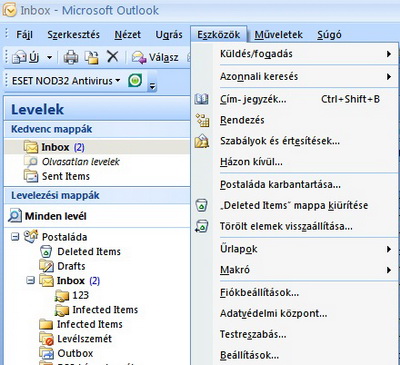The width and height of the screenshot is (400, 365).
Task: Expand the ESET NOD32 Antivirus dropdown
Action: click(x=117, y=80)
